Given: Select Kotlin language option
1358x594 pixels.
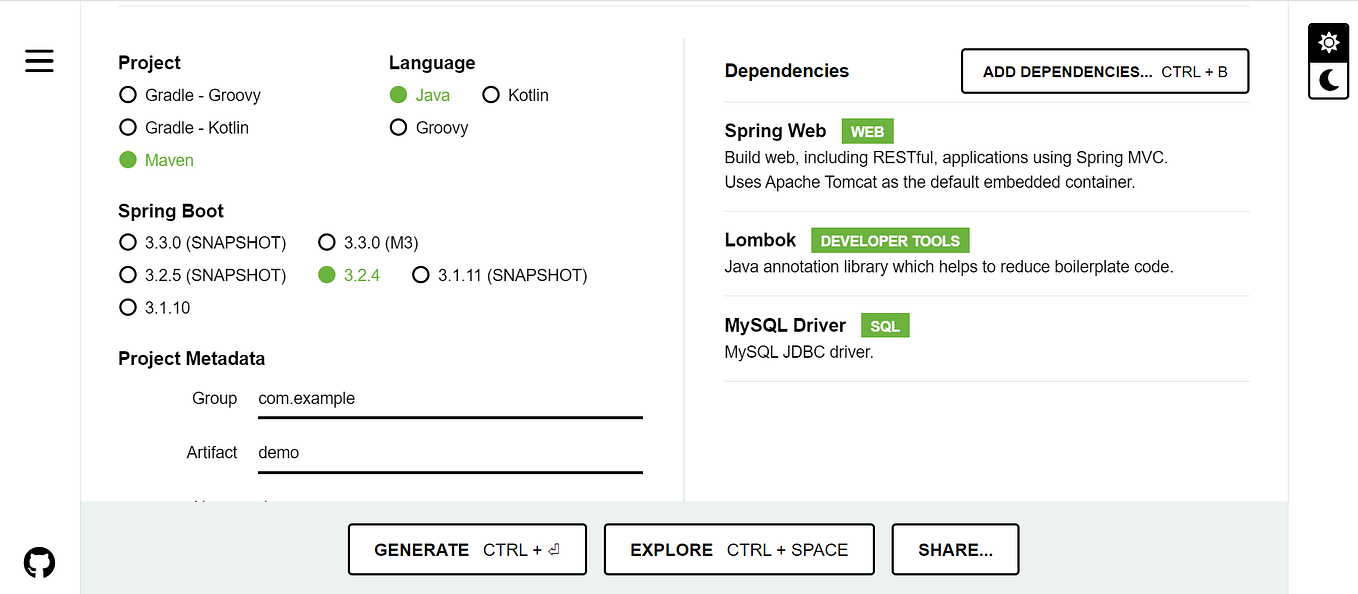Looking at the screenshot, I should pyautogui.click(x=491, y=95).
